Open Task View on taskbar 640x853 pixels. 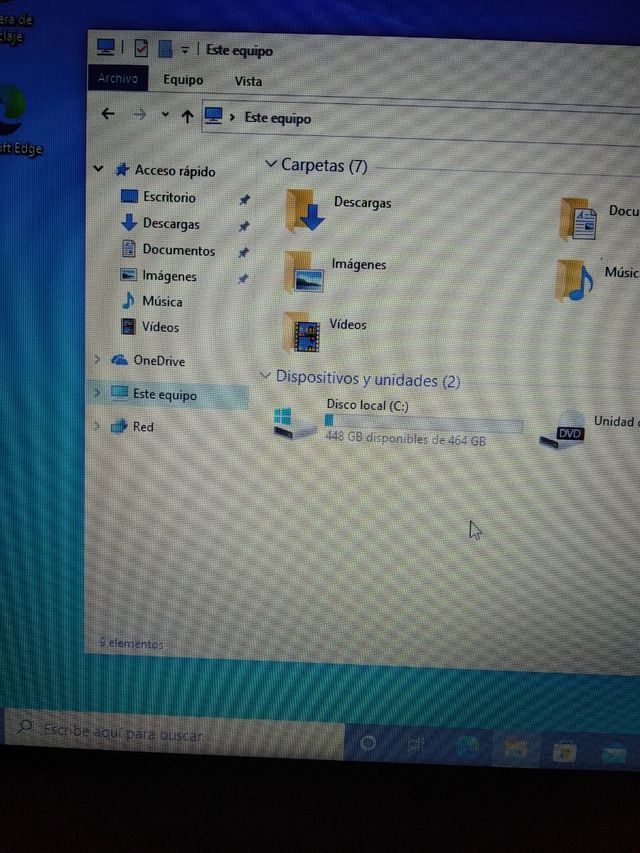point(416,744)
